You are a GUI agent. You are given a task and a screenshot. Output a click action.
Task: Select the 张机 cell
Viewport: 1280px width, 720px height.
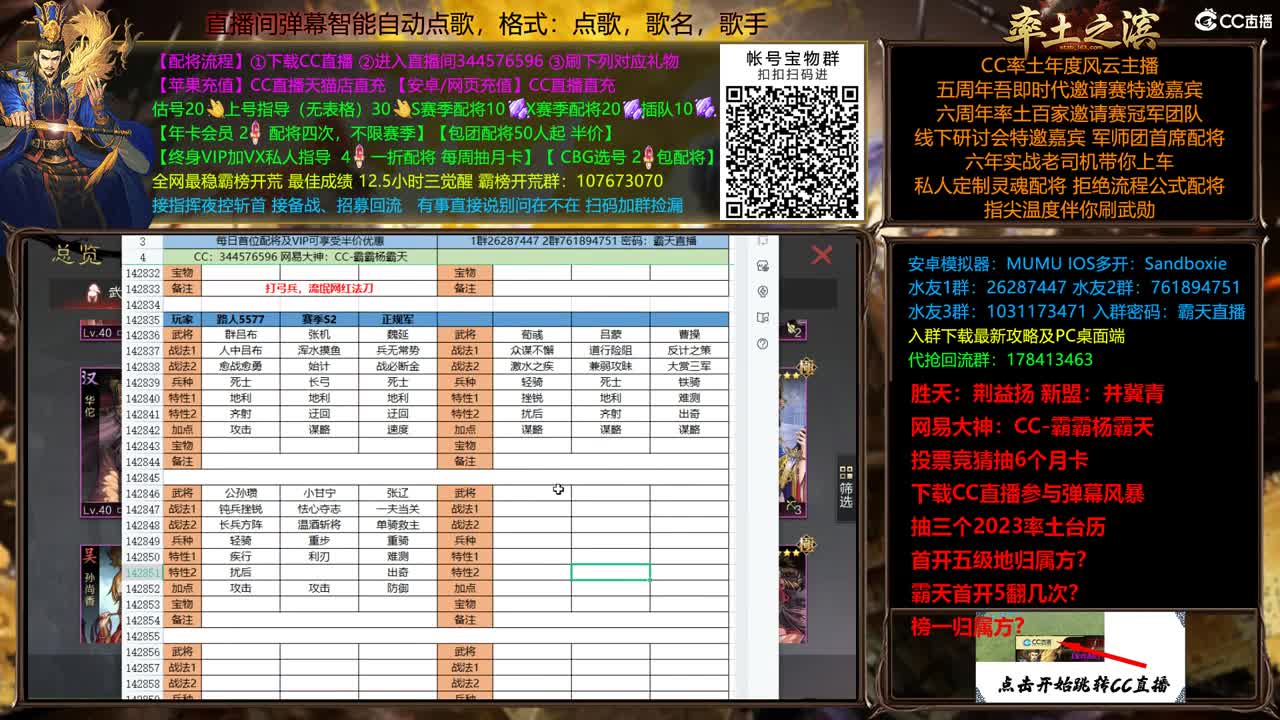pos(319,335)
